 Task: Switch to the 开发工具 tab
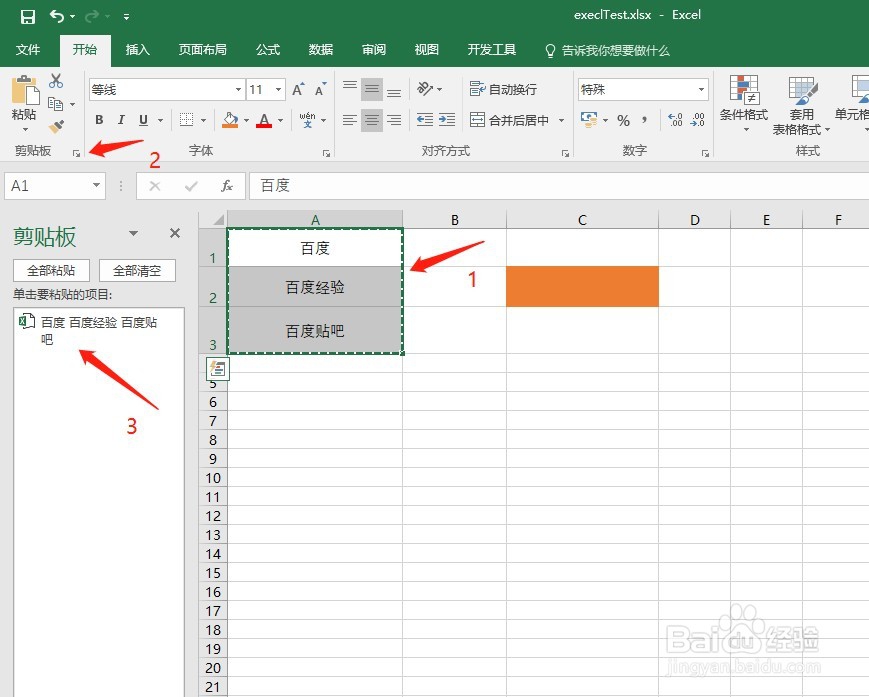(492, 50)
